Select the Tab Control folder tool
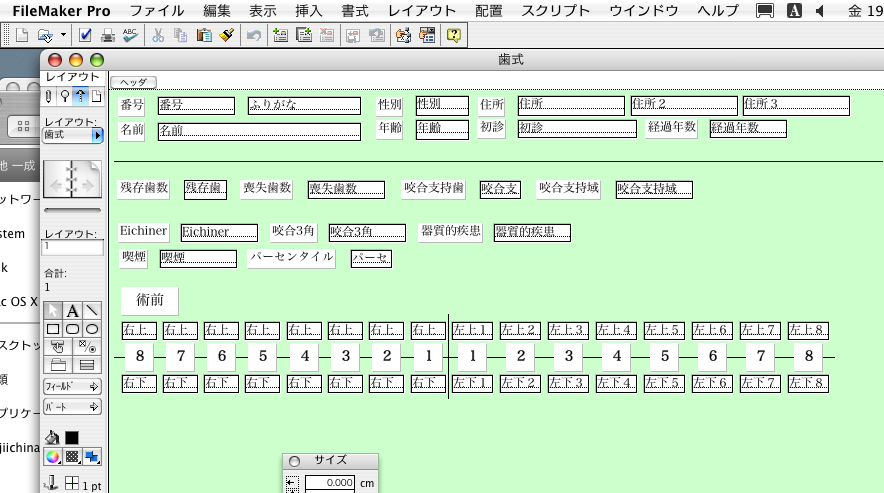Screen dimensions: 884x493 pyautogui.click(x=58, y=365)
